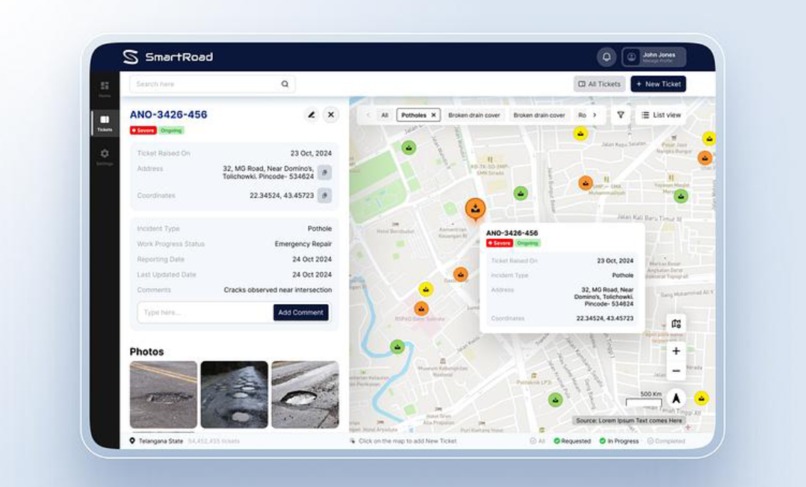This screenshot has width=806, height=487.
Task: Open Tickets in the sidebar
Action: pyautogui.click(x=104, y=123)
